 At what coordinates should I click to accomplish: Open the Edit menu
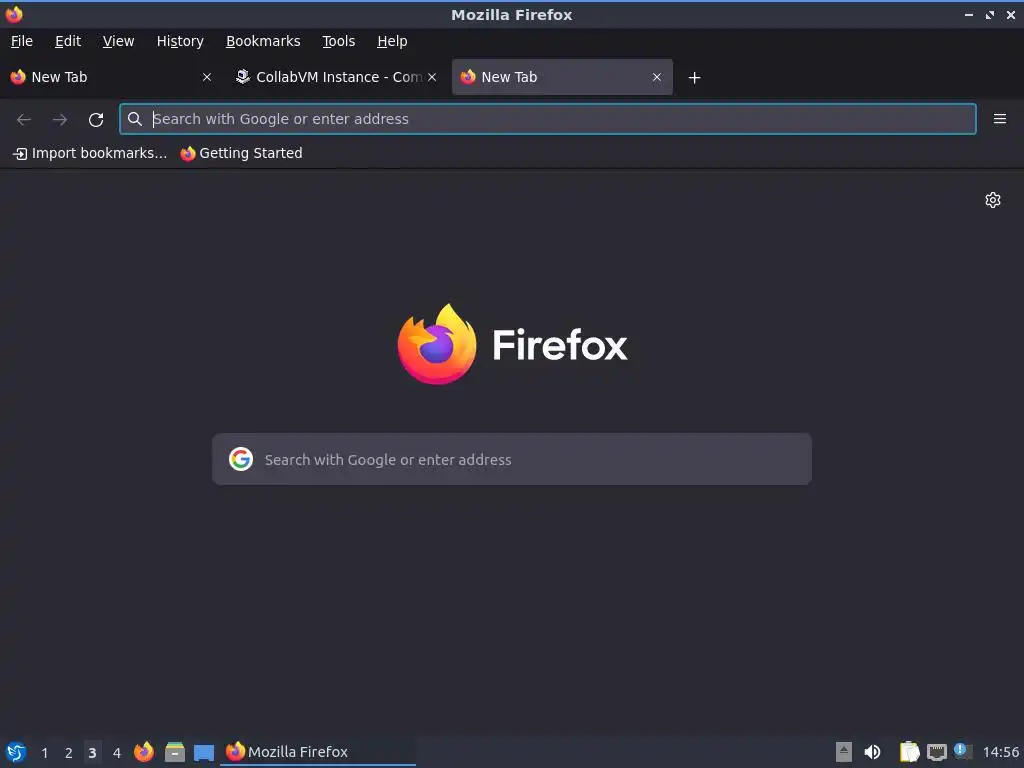(68, 41)
